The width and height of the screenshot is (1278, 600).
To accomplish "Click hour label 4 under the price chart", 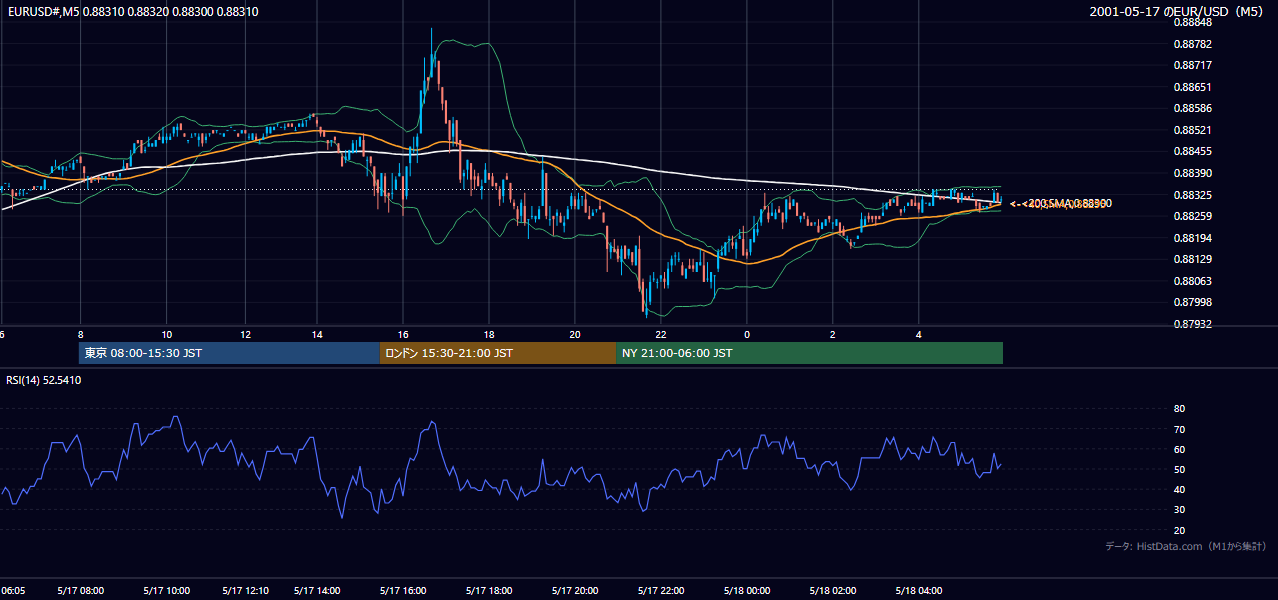I will coord(919,334).
